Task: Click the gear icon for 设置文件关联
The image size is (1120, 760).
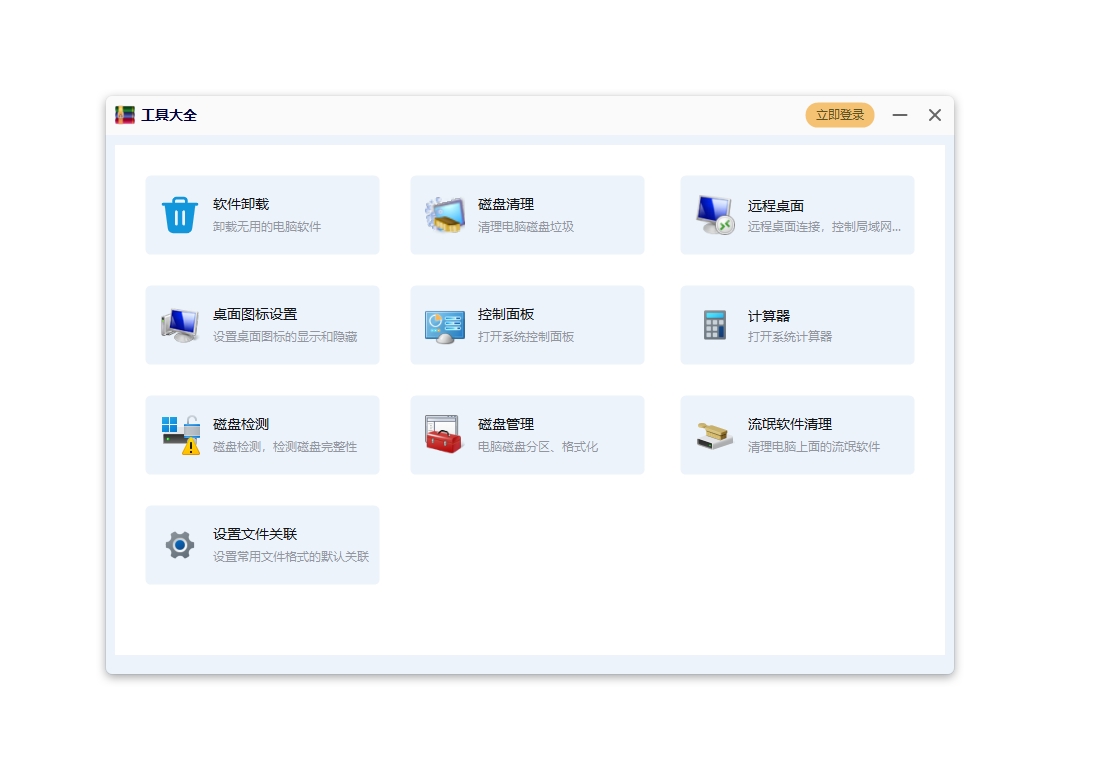Action: click(x=179, y=545)
